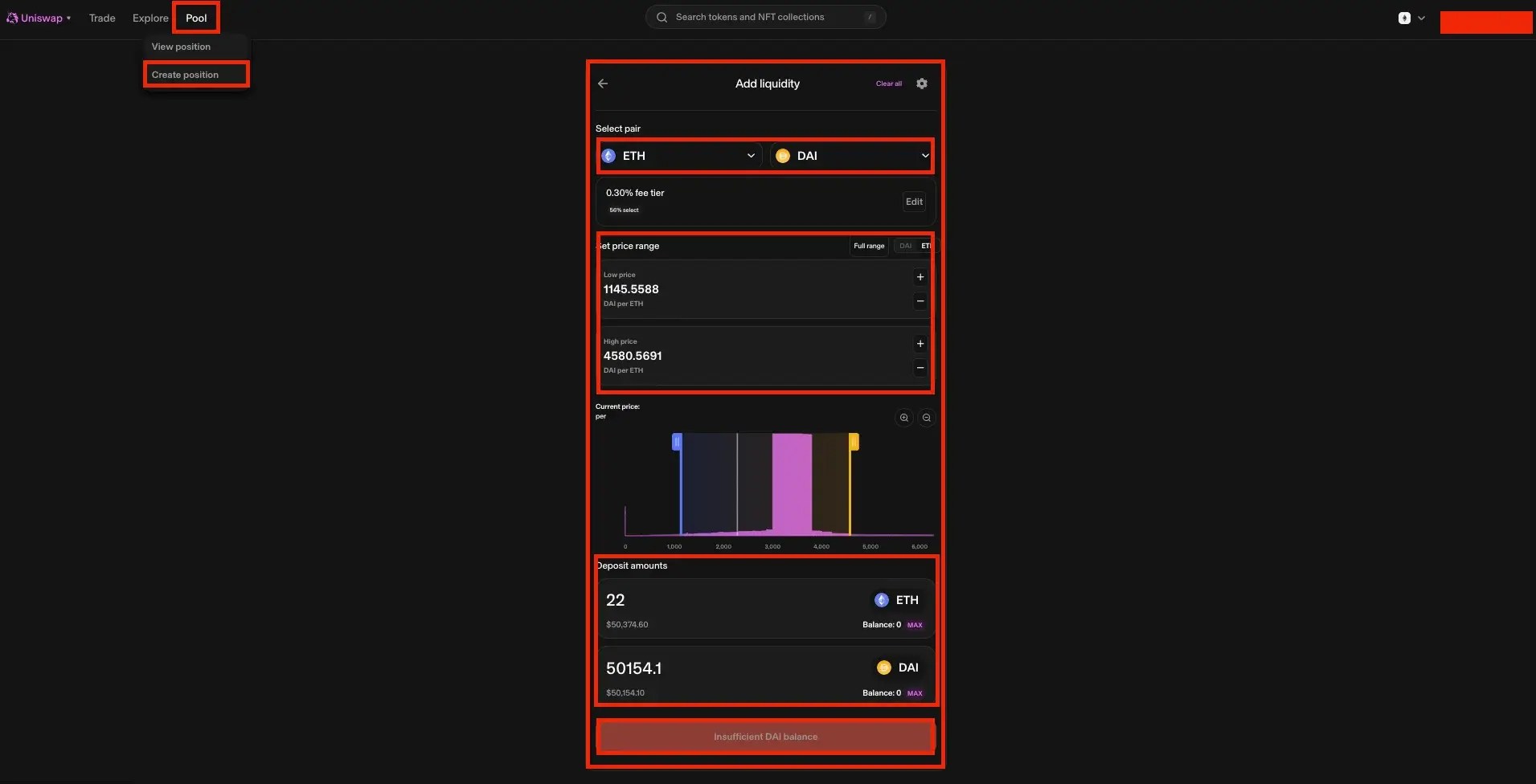Click the search magnifier in the top bar

(661, 17)
